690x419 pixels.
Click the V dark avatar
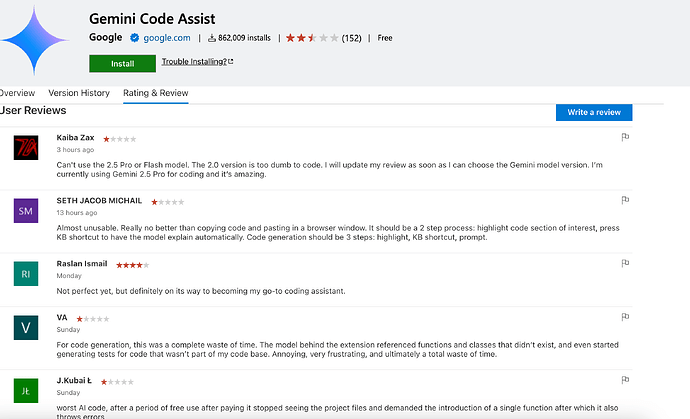(x=26, y=327)
